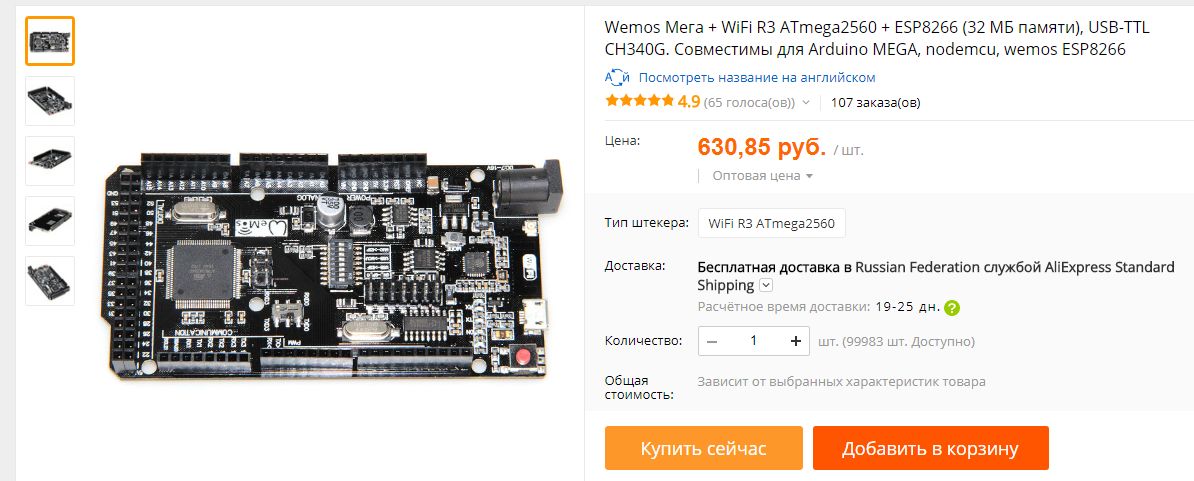Open Посмотреть название на английском link
The width and height of the screenshot is (1194, 481).
click(x=757, y=78)
